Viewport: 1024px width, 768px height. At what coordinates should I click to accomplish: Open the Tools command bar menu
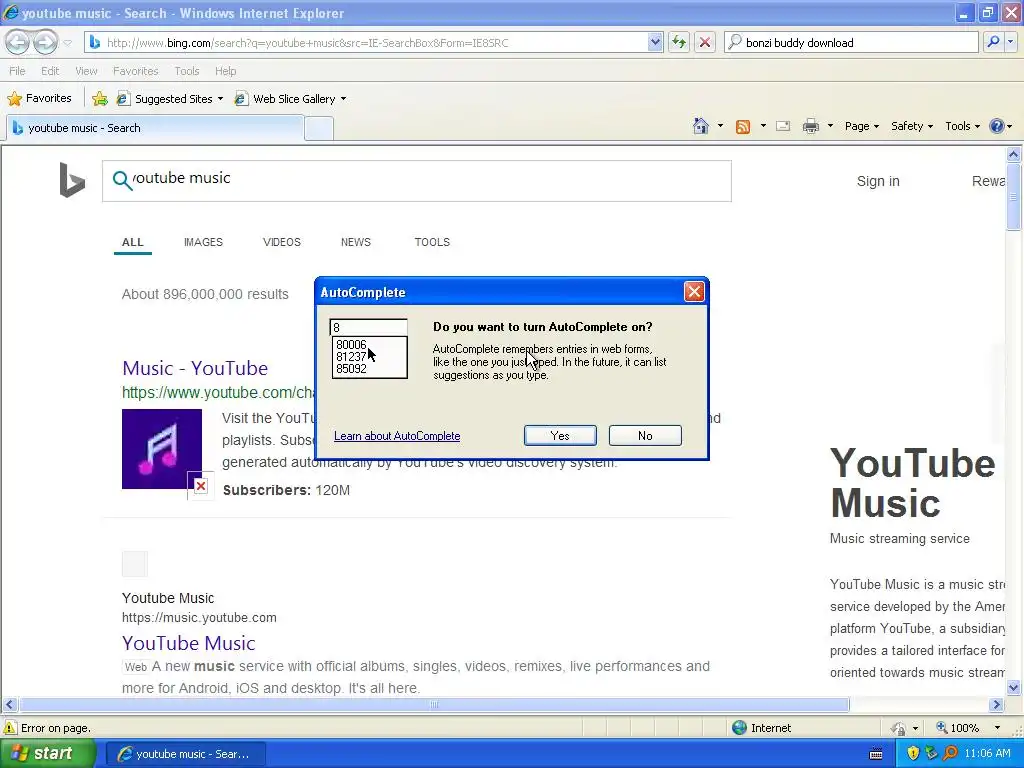[962, 126]
